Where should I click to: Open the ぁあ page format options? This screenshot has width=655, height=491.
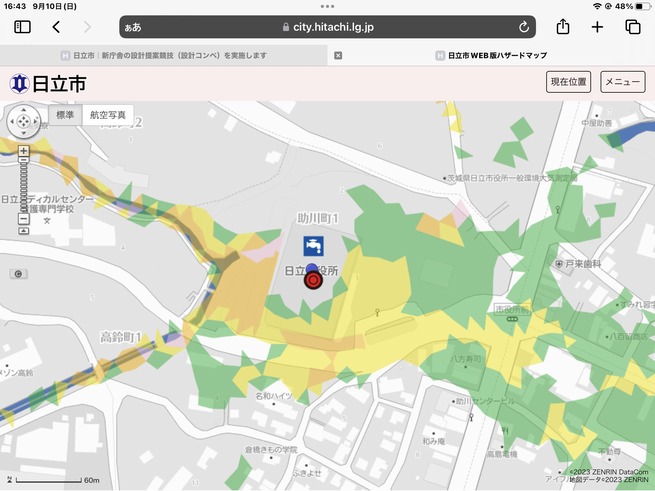point(133,28)
